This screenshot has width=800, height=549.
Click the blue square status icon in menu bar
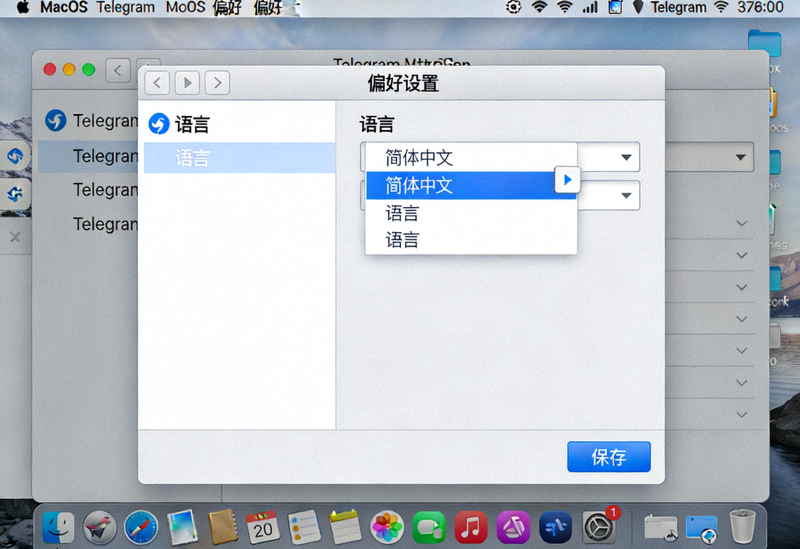[615, 7]
